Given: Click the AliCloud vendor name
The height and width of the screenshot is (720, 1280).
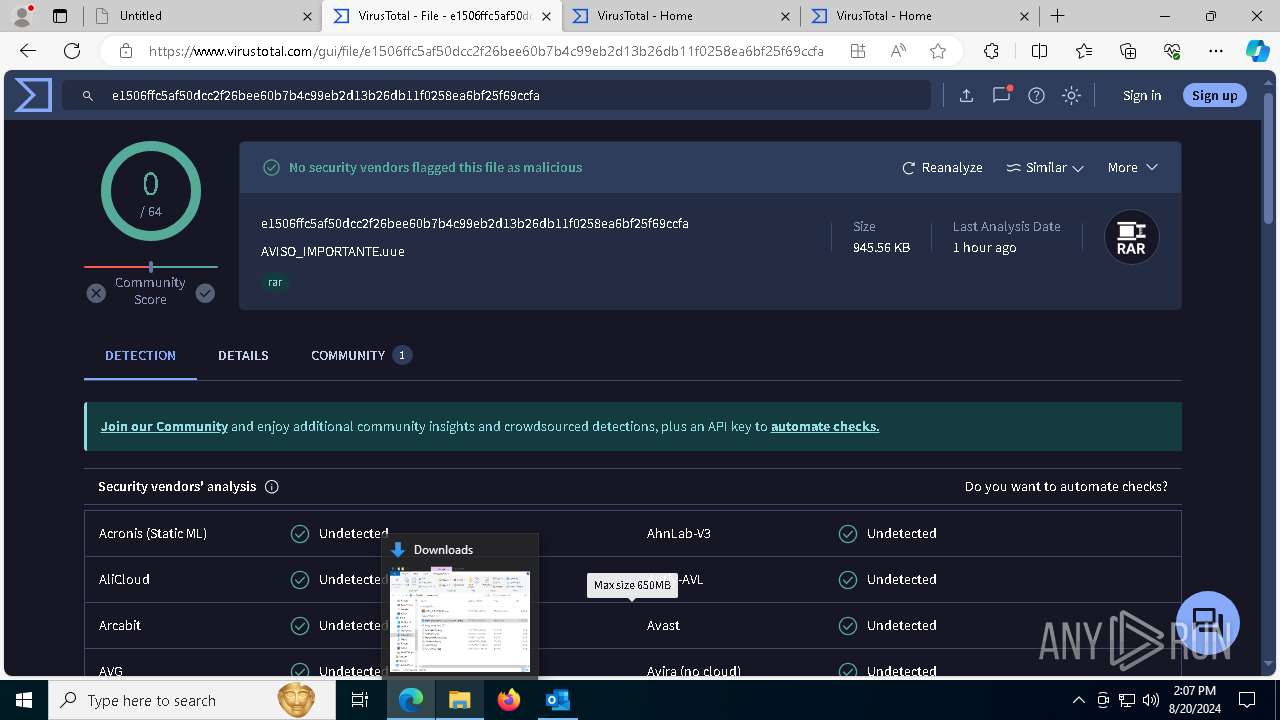Looking at the screenshot, I should (124, 580).
